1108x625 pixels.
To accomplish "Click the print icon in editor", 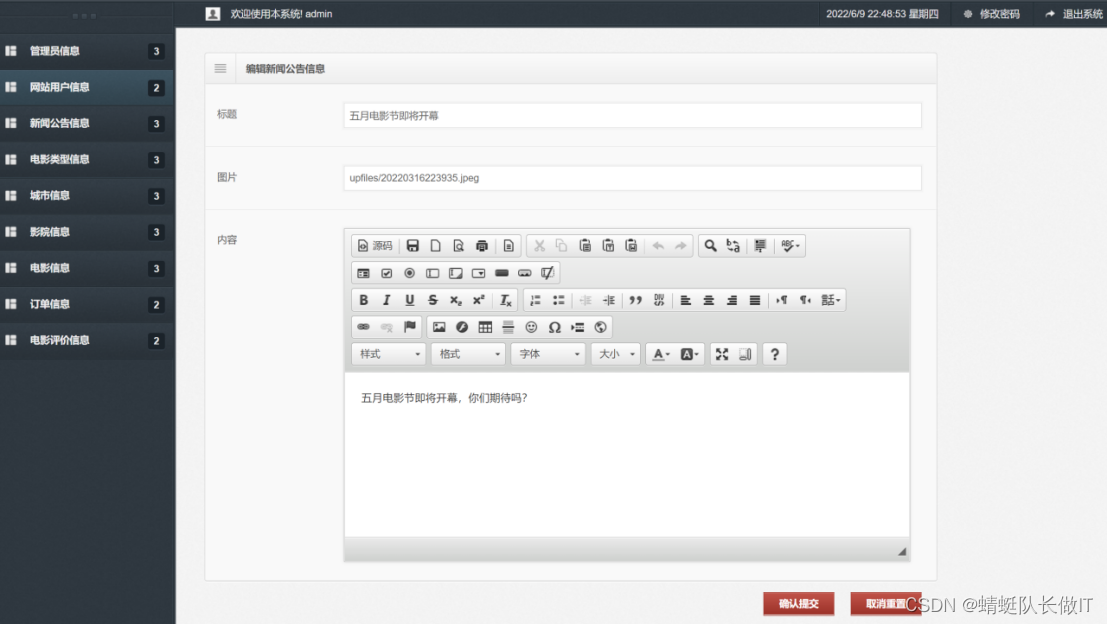I will tap(482, 246).
